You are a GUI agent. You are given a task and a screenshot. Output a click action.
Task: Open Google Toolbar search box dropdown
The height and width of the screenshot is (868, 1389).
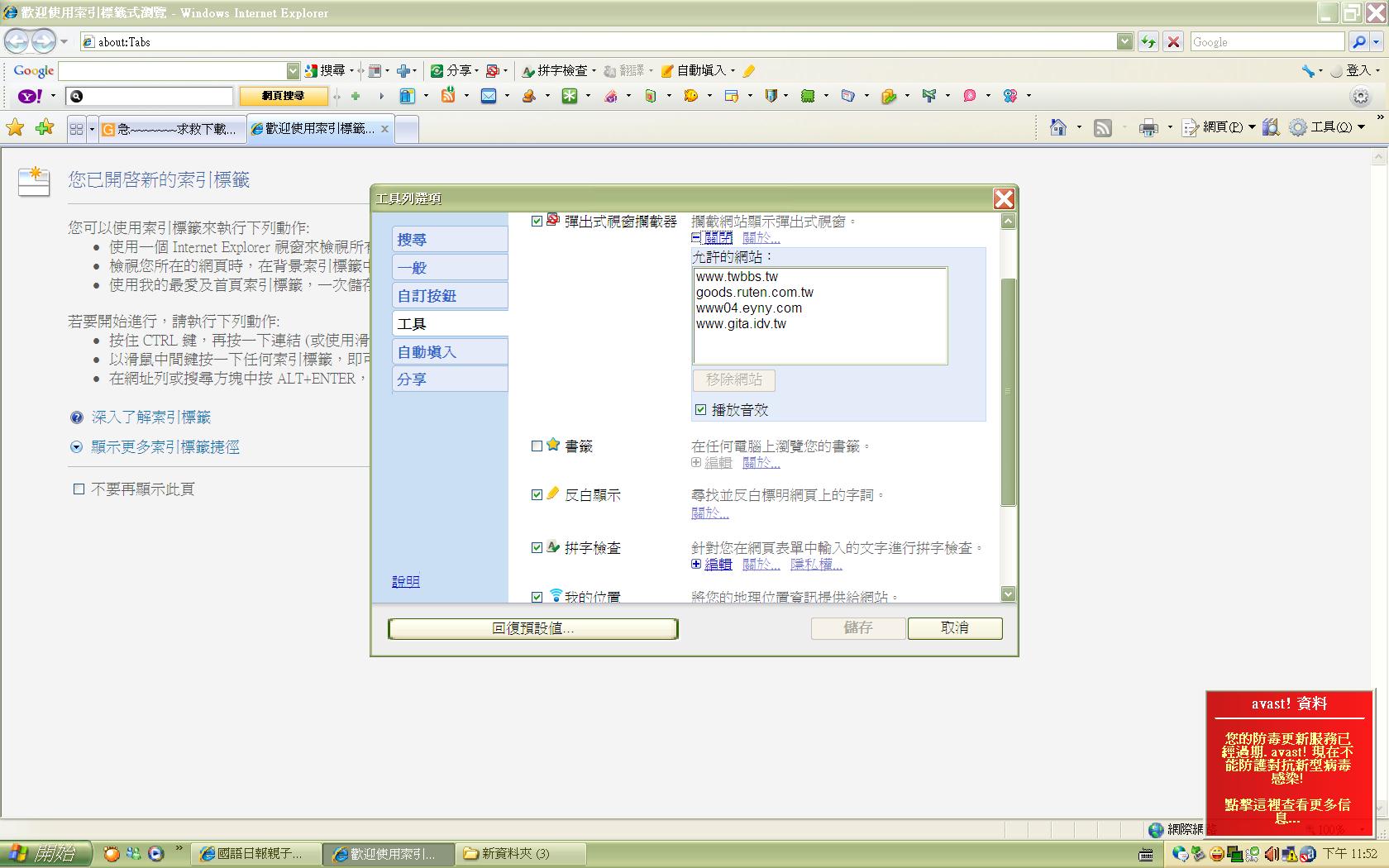click(x=293, y=71)
